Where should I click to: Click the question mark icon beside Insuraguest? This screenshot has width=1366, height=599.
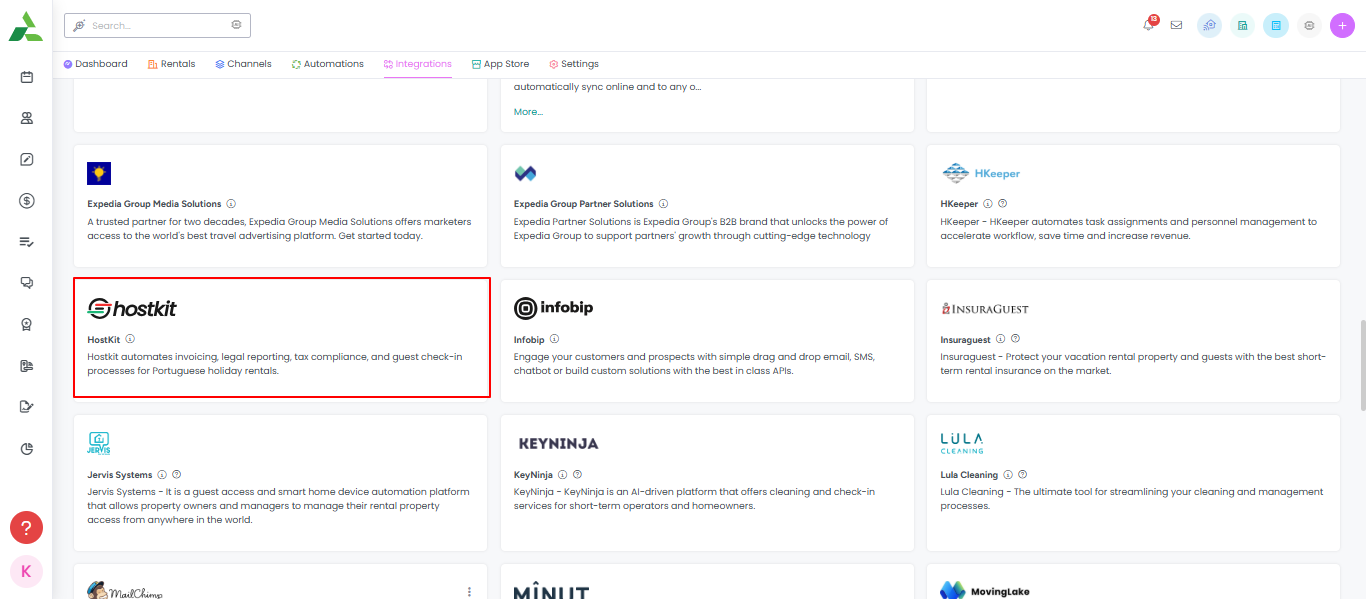[1016, 339]
